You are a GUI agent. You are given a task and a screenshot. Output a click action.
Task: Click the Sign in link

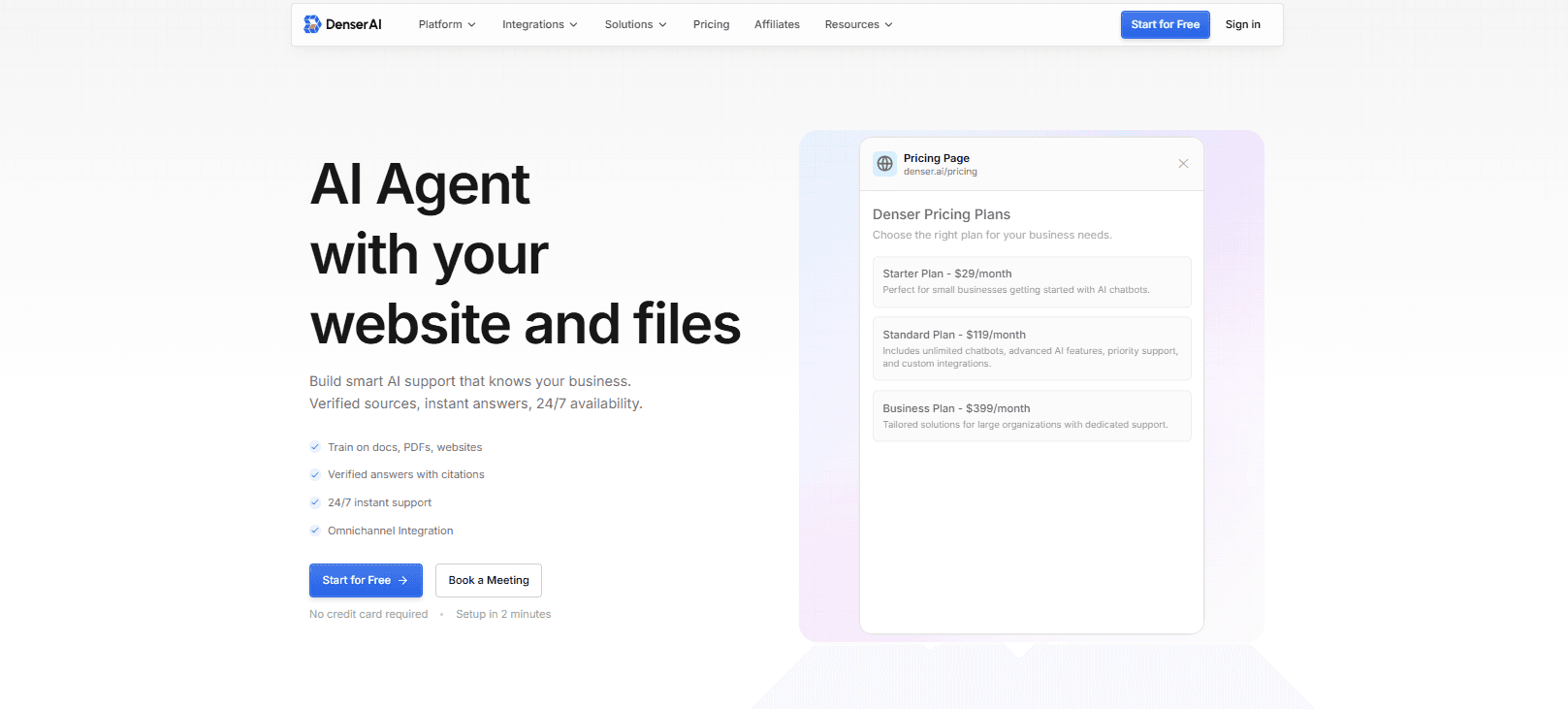[1242, 24]
